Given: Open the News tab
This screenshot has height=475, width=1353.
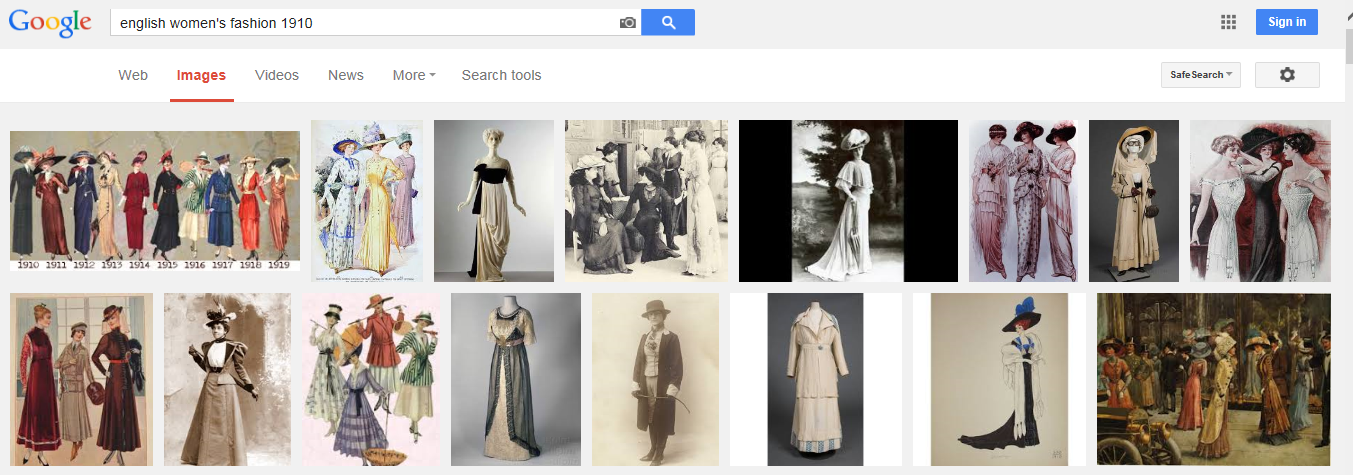Looking at the screenshot, I should click(x=346, y=75).
